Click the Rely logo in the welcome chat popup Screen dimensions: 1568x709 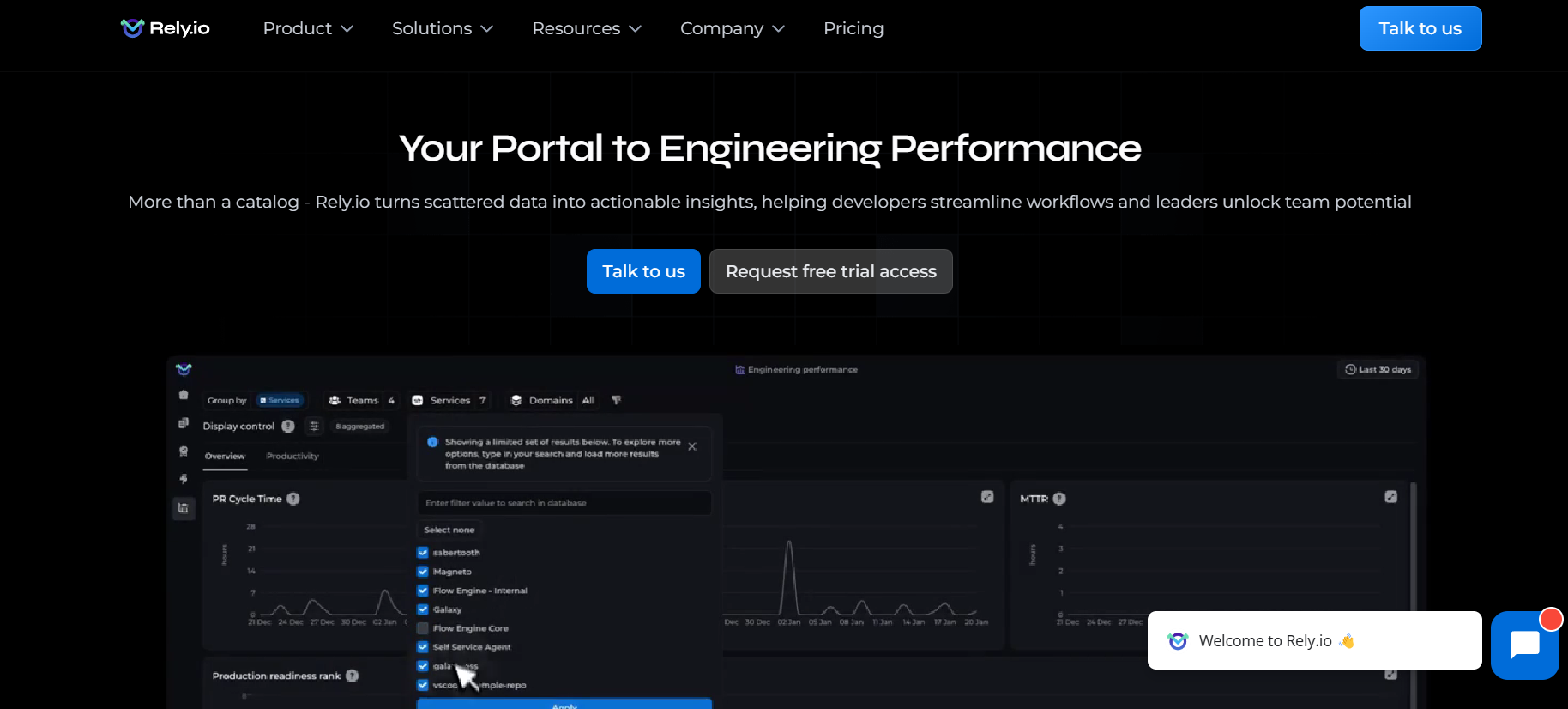(x=1178, y=641)
